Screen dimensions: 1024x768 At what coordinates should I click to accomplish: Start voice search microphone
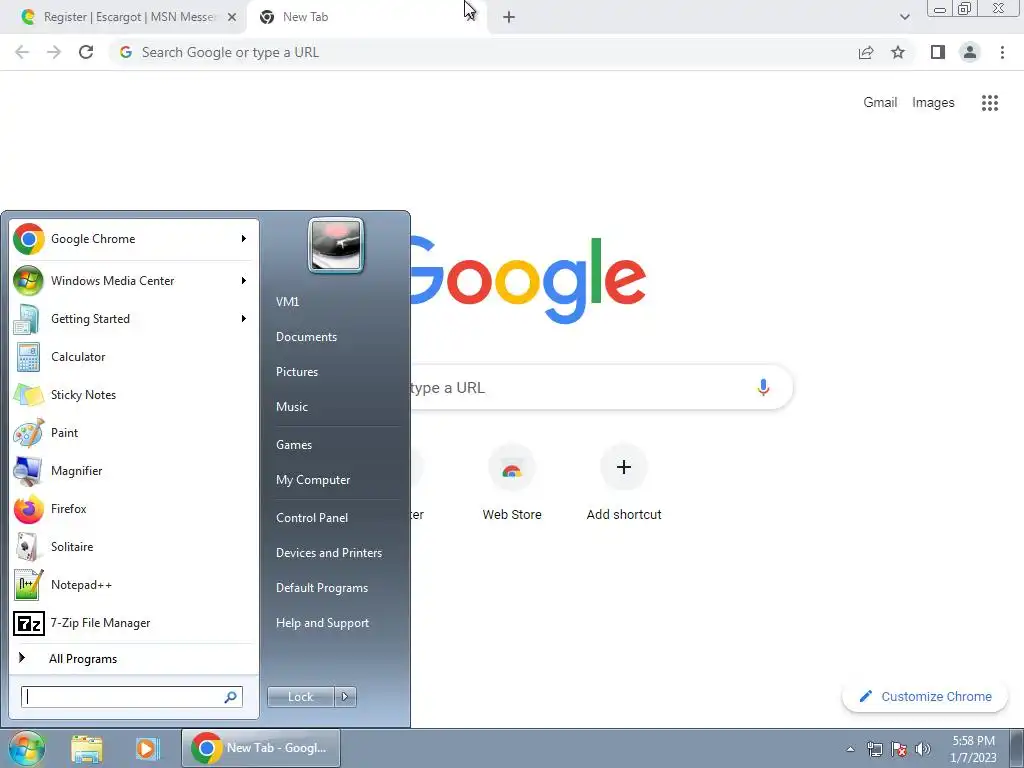coord(763,387)
